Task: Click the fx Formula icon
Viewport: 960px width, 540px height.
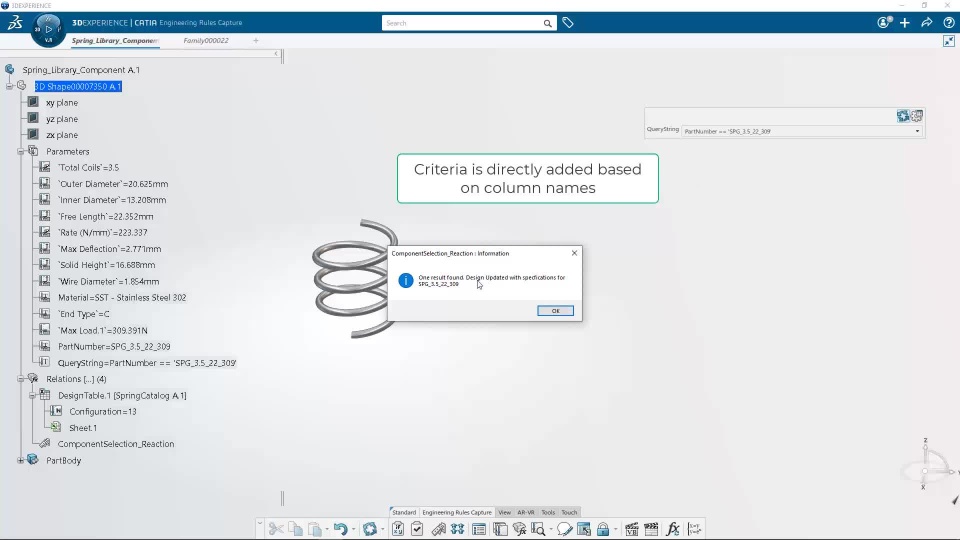Action: point(673,529)
